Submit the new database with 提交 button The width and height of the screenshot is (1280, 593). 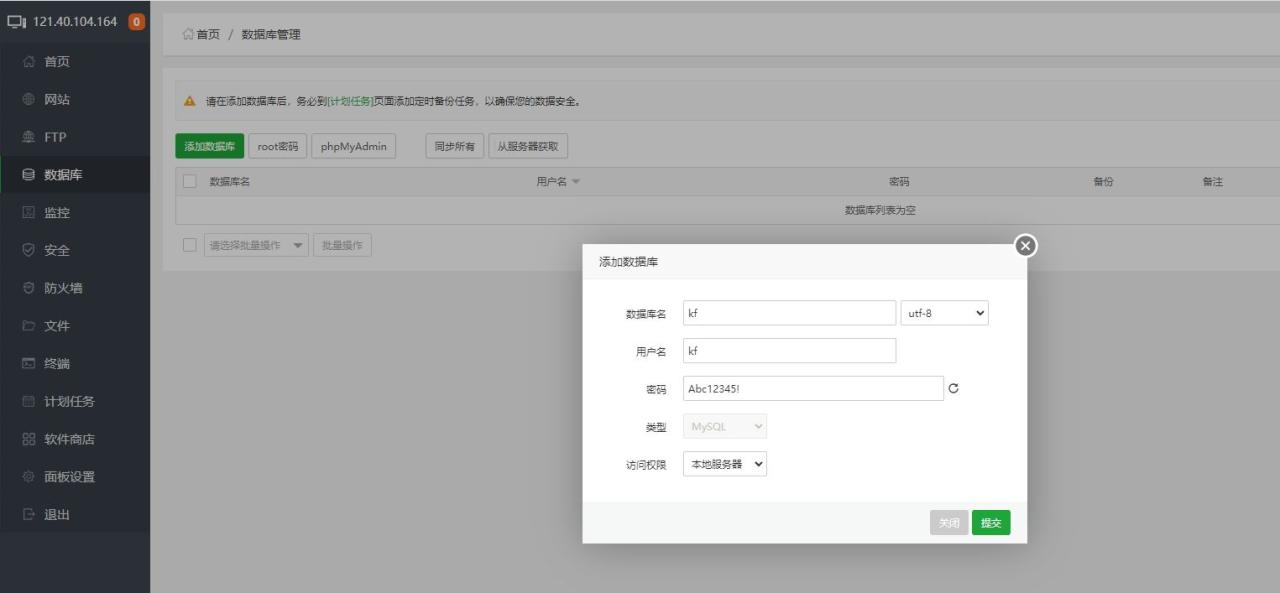[x=990, y=522]
